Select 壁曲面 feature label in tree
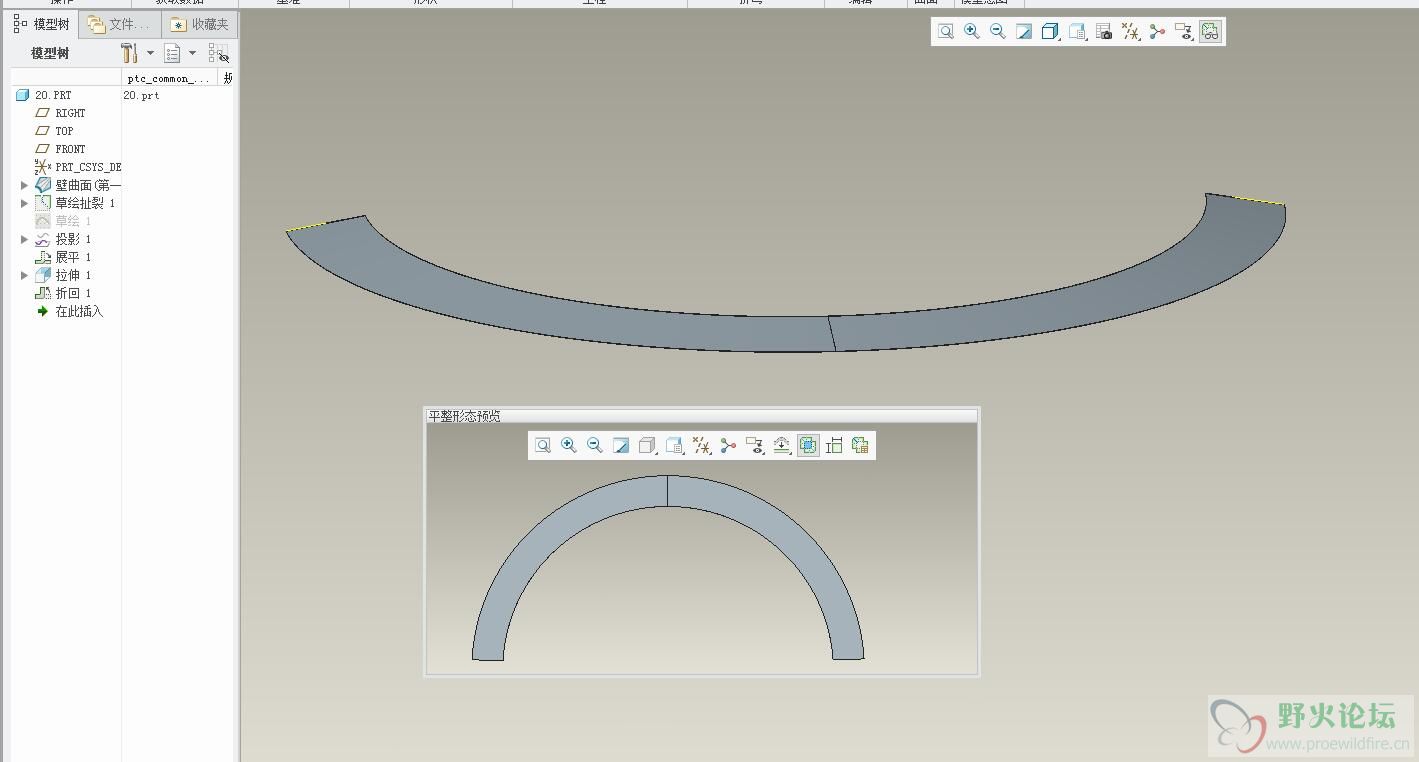 (88, 185)
